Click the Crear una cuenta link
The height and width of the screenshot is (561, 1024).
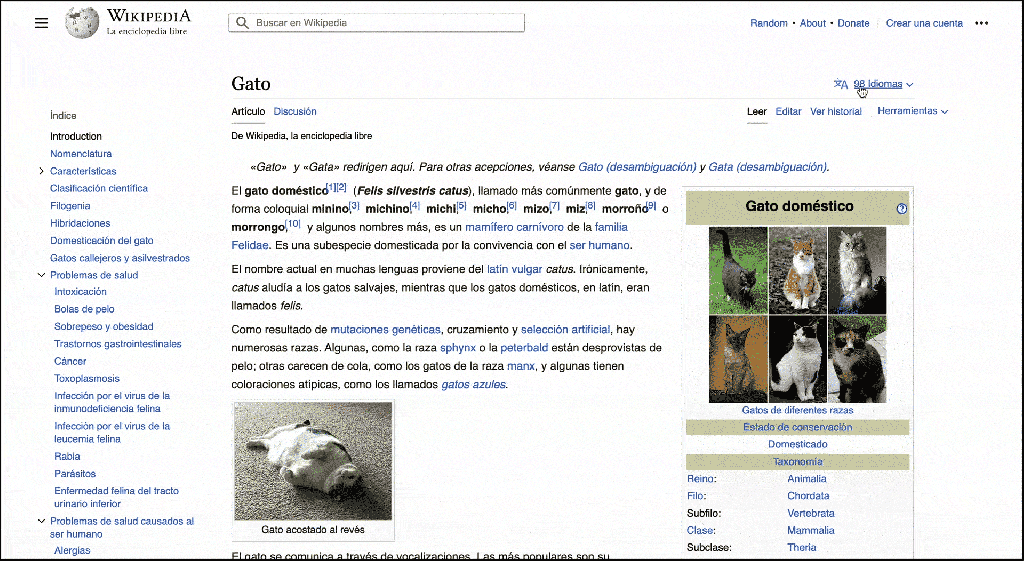click(924, 23)
